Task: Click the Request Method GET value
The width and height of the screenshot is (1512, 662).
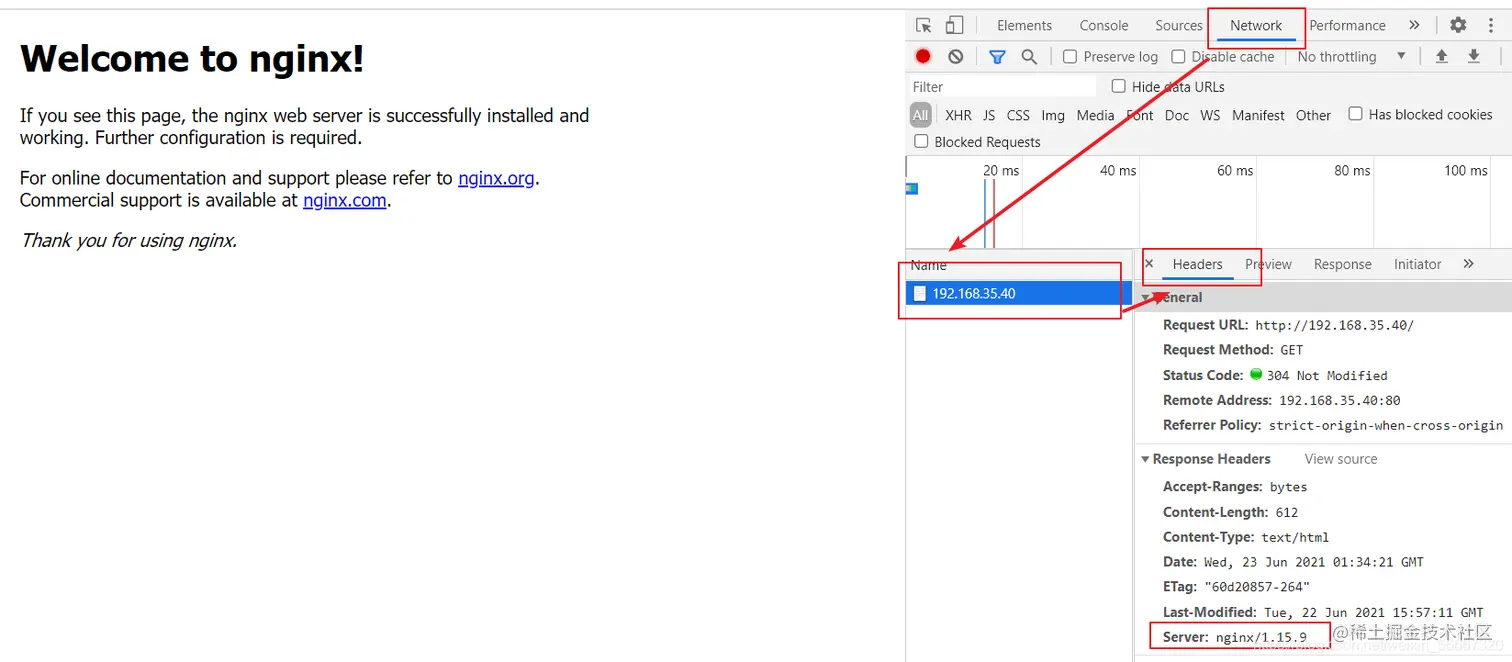Action: pos(1292,350)
